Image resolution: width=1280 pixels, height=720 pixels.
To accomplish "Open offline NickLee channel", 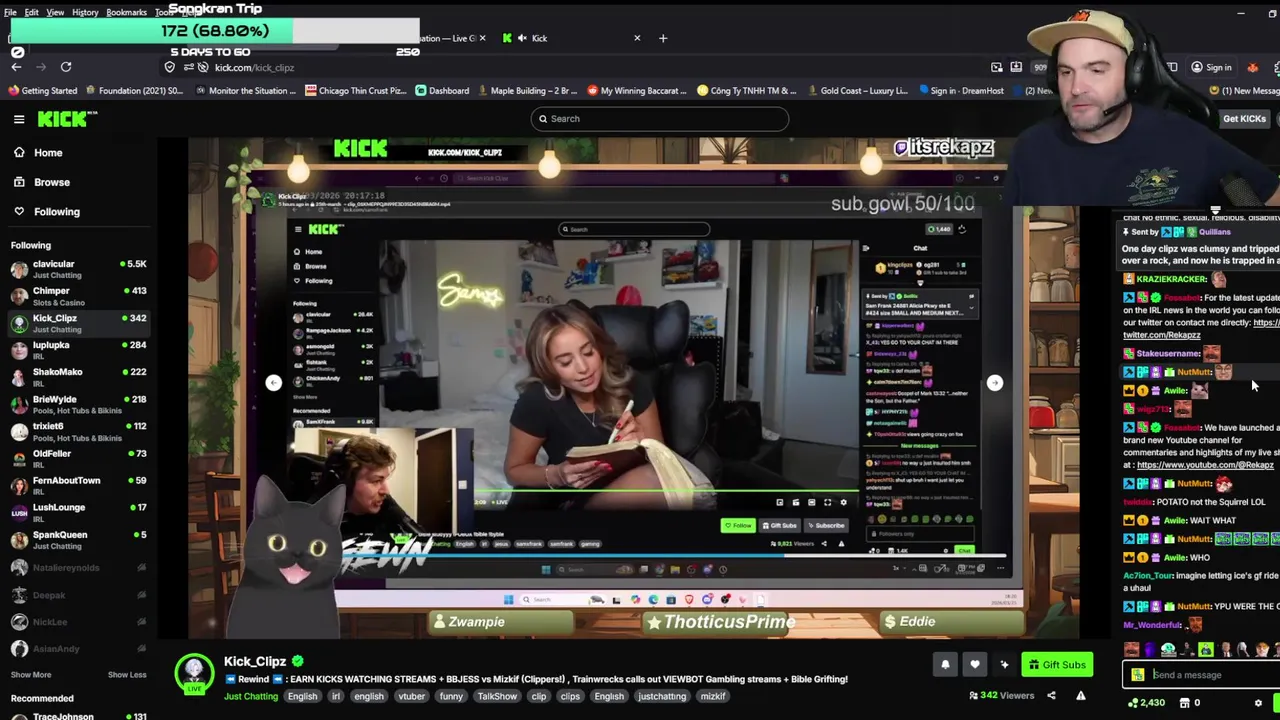I will tap(78, 622).
